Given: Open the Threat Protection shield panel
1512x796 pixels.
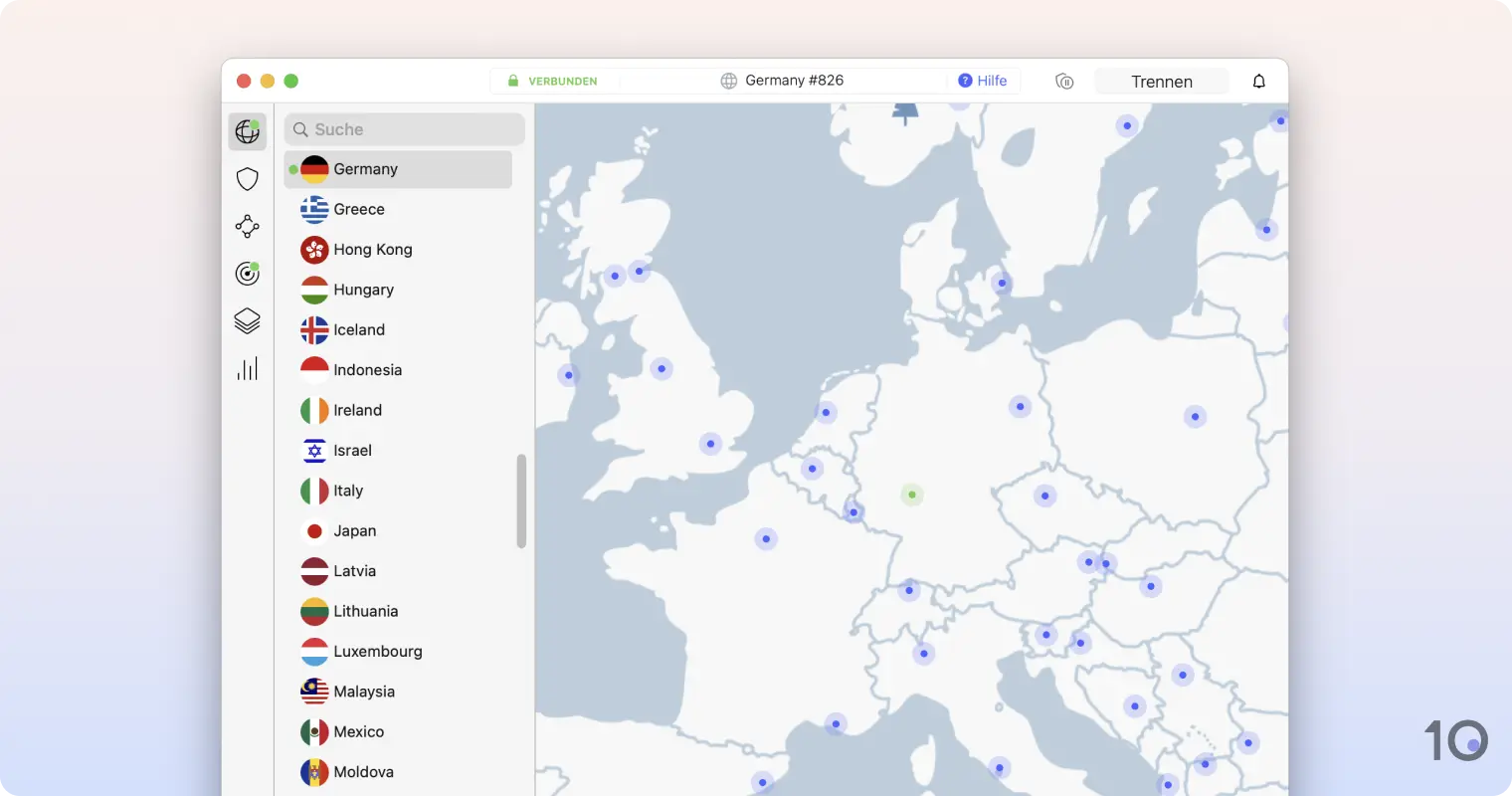Looking at the screenshot, I should [247, 178].
